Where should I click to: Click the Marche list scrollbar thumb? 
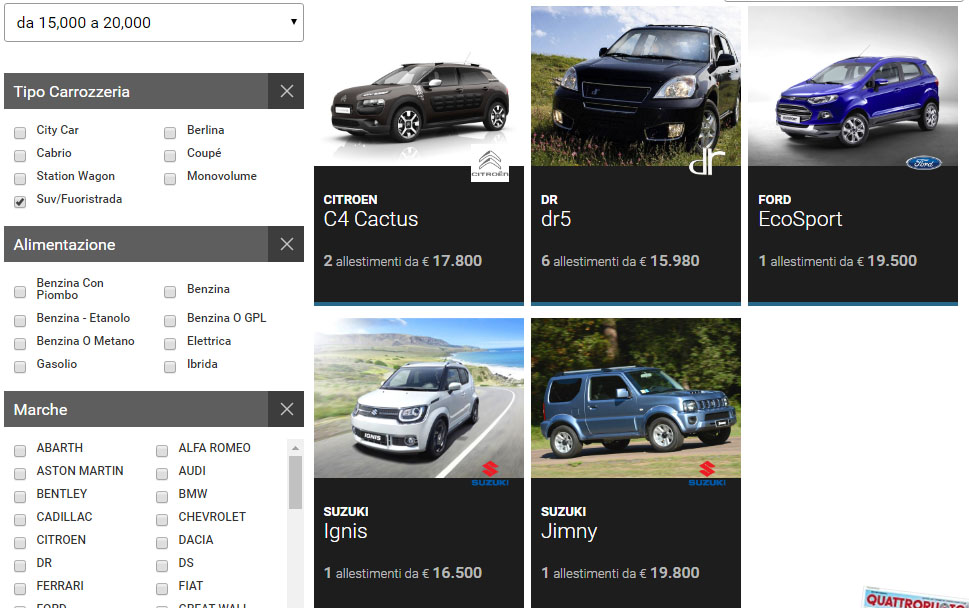295,483
